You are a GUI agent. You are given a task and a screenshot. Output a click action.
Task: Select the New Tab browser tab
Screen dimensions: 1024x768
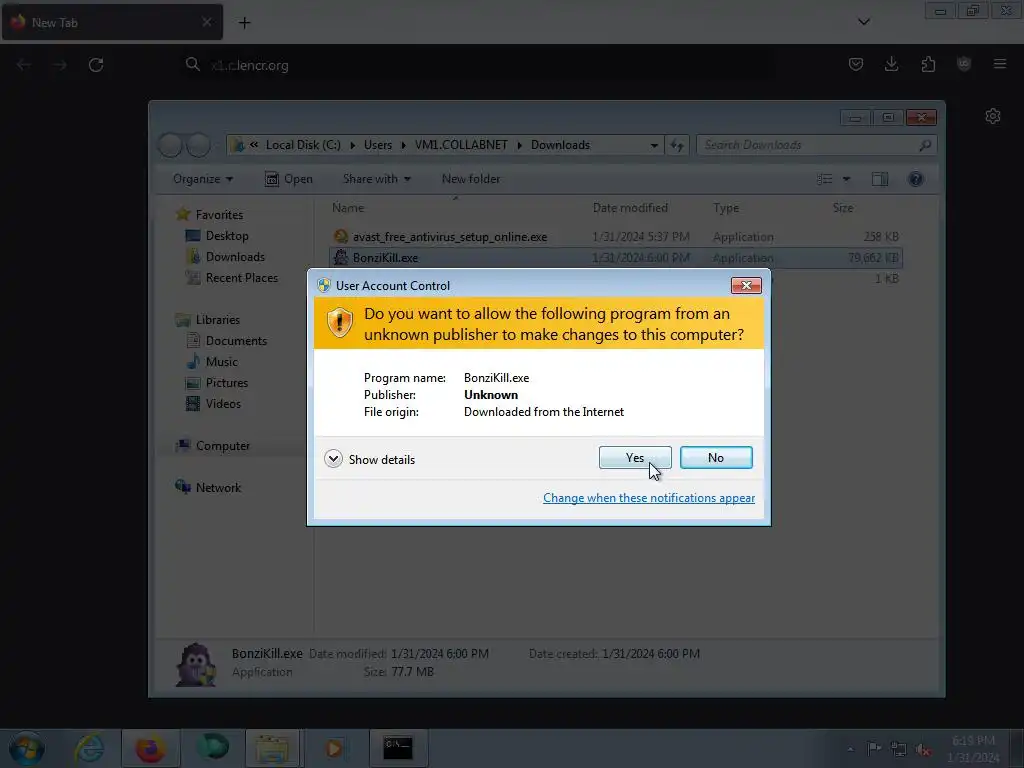pos(112,22)
